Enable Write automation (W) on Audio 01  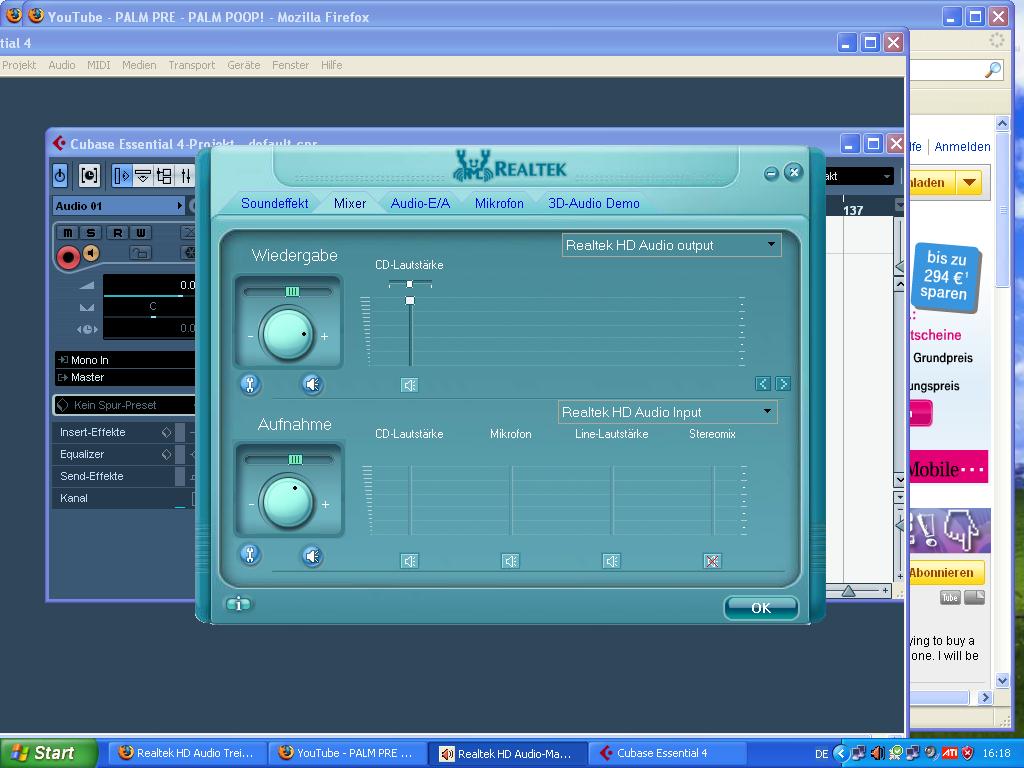click(x=141, y=232)
